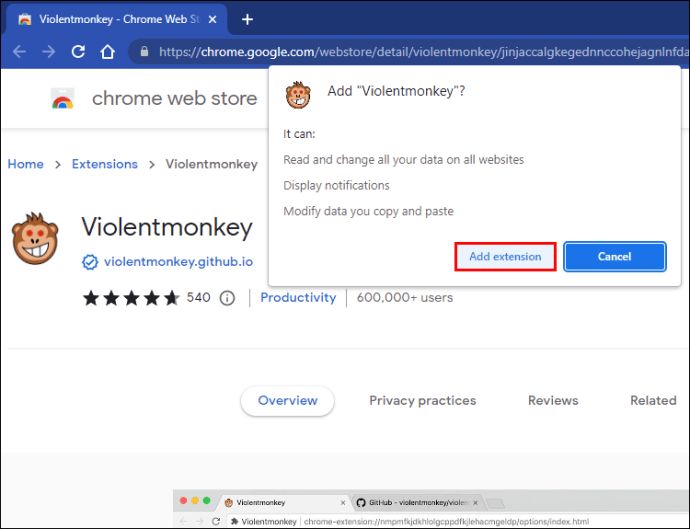
Task: Click the Chrome Web Store rainbow logo
Action: (x=62, y=99)
